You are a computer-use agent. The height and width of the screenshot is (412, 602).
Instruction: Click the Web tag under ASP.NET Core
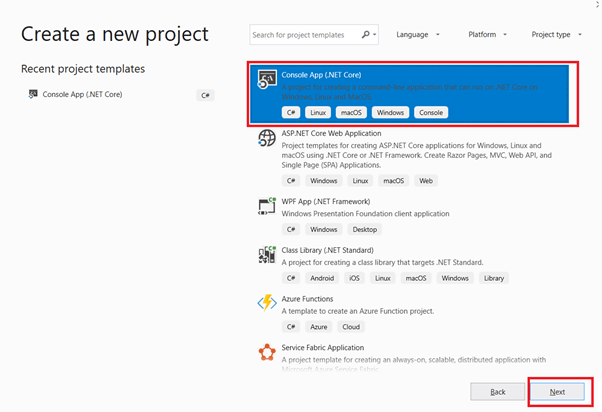click(426, 180)
